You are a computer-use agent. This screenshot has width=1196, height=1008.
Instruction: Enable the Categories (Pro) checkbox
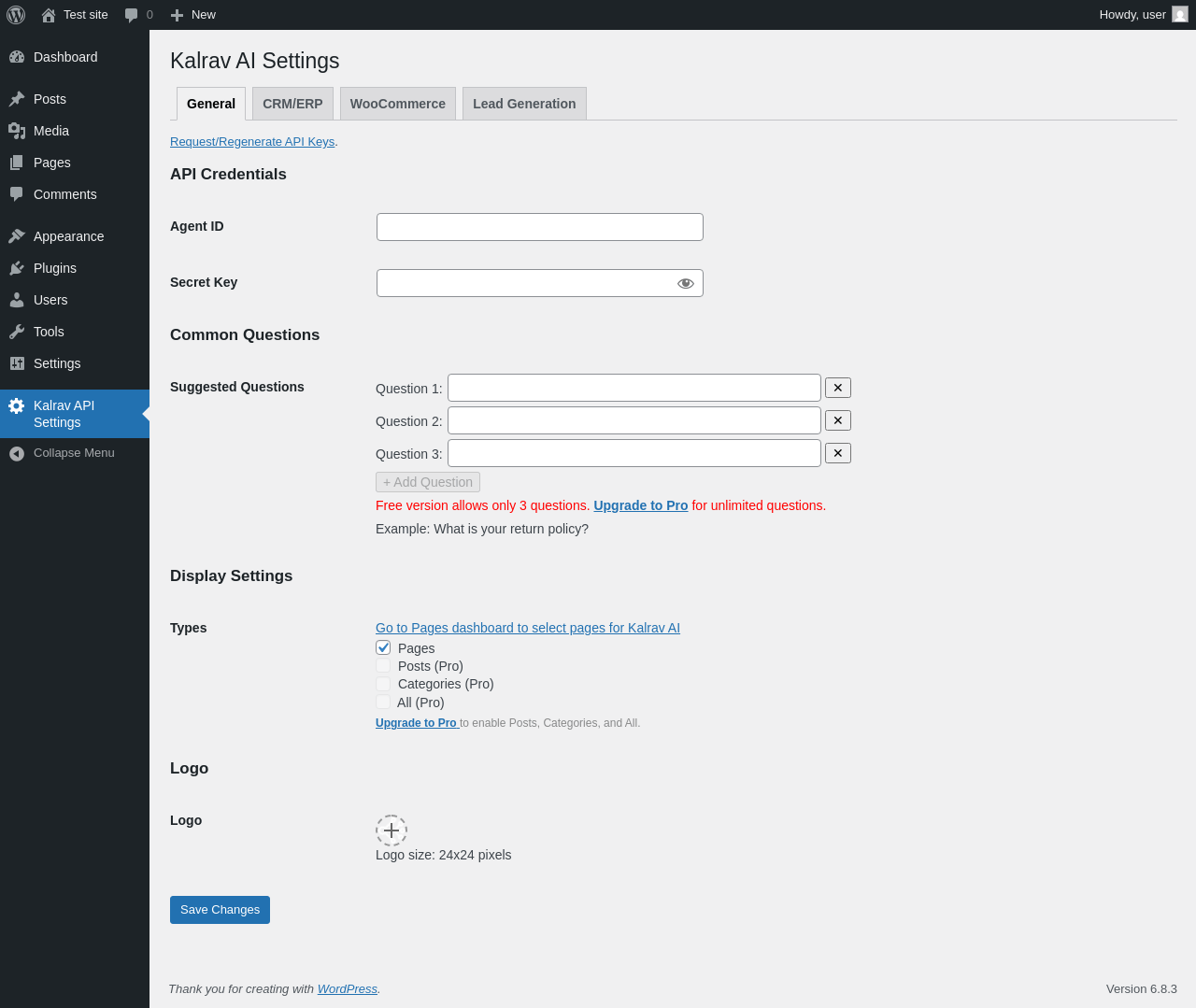383,684
